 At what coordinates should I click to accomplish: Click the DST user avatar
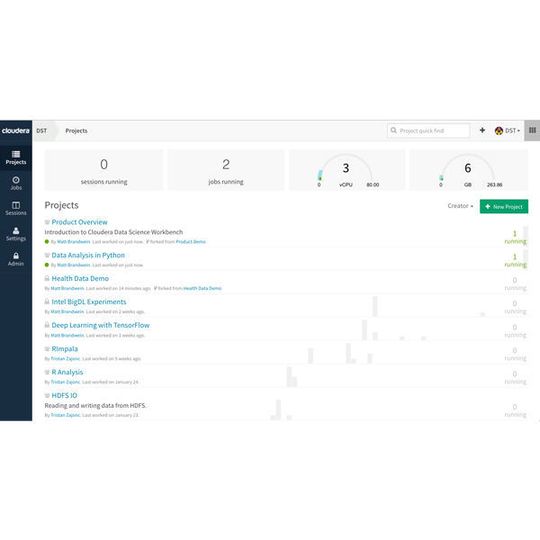point(499,131)
